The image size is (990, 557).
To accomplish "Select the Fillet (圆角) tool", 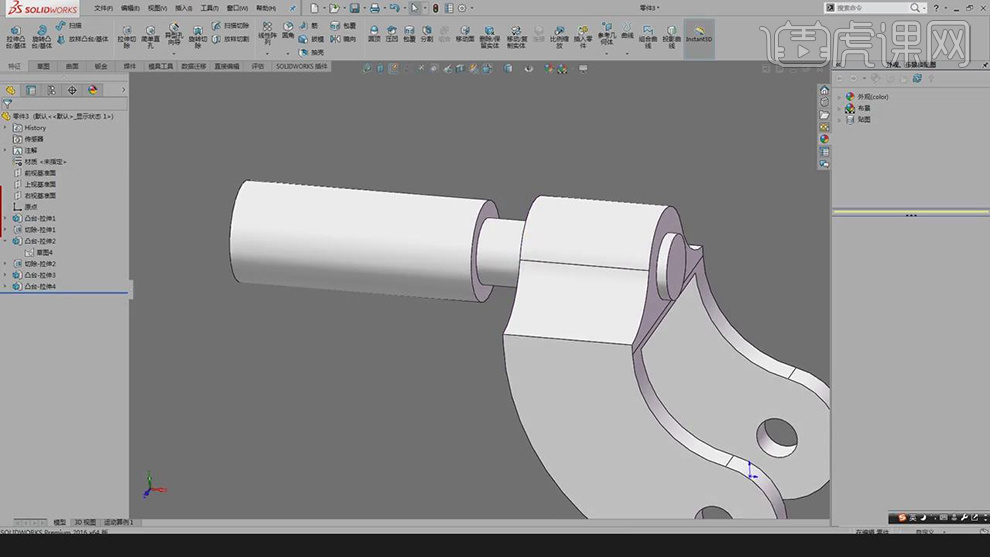I will (x=288, y=30).
